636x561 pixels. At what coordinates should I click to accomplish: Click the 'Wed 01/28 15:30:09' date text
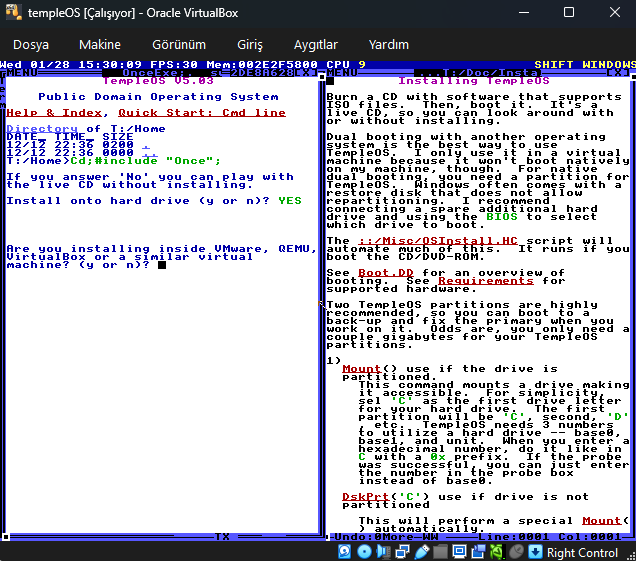(x=71, y=65)
